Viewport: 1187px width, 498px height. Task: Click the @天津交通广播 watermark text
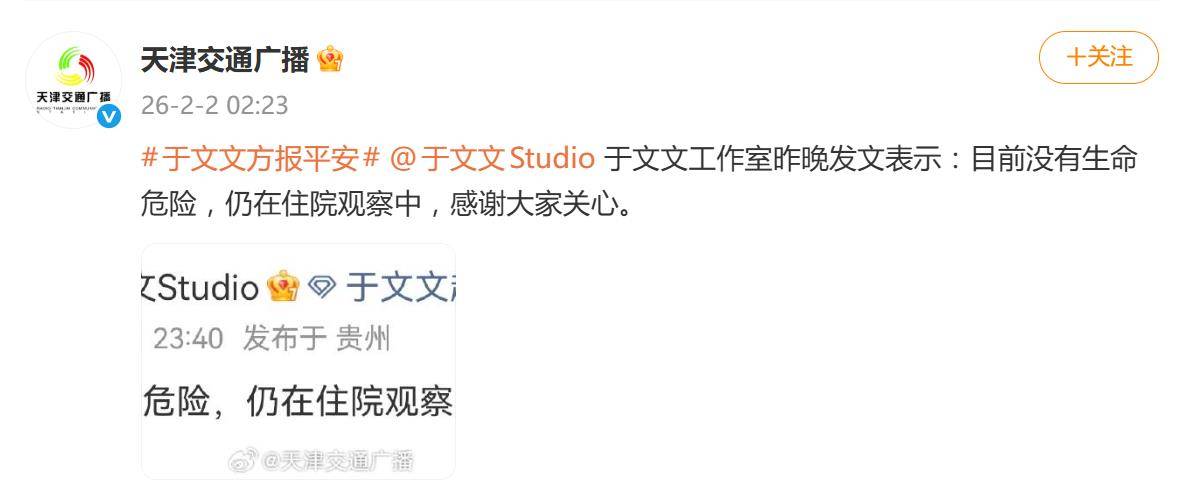click(338, 460)
